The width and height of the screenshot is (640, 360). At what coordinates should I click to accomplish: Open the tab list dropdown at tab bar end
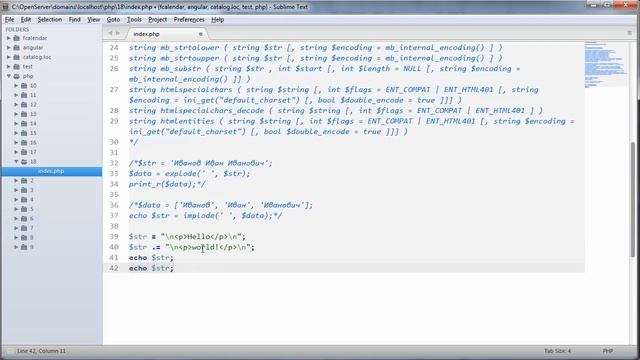629,33
